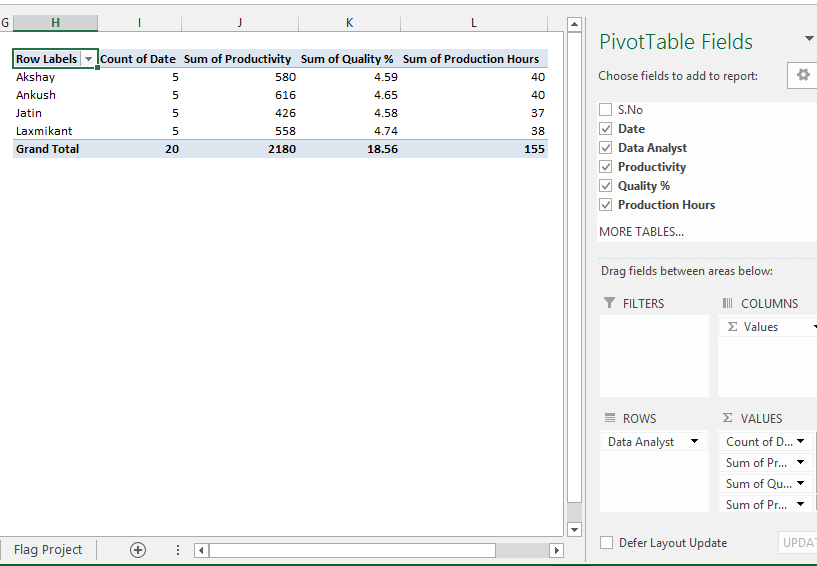Select the Laxmikant row label cell
The height and width of the screenshot is (566, 817).
(x=55, y=131)
